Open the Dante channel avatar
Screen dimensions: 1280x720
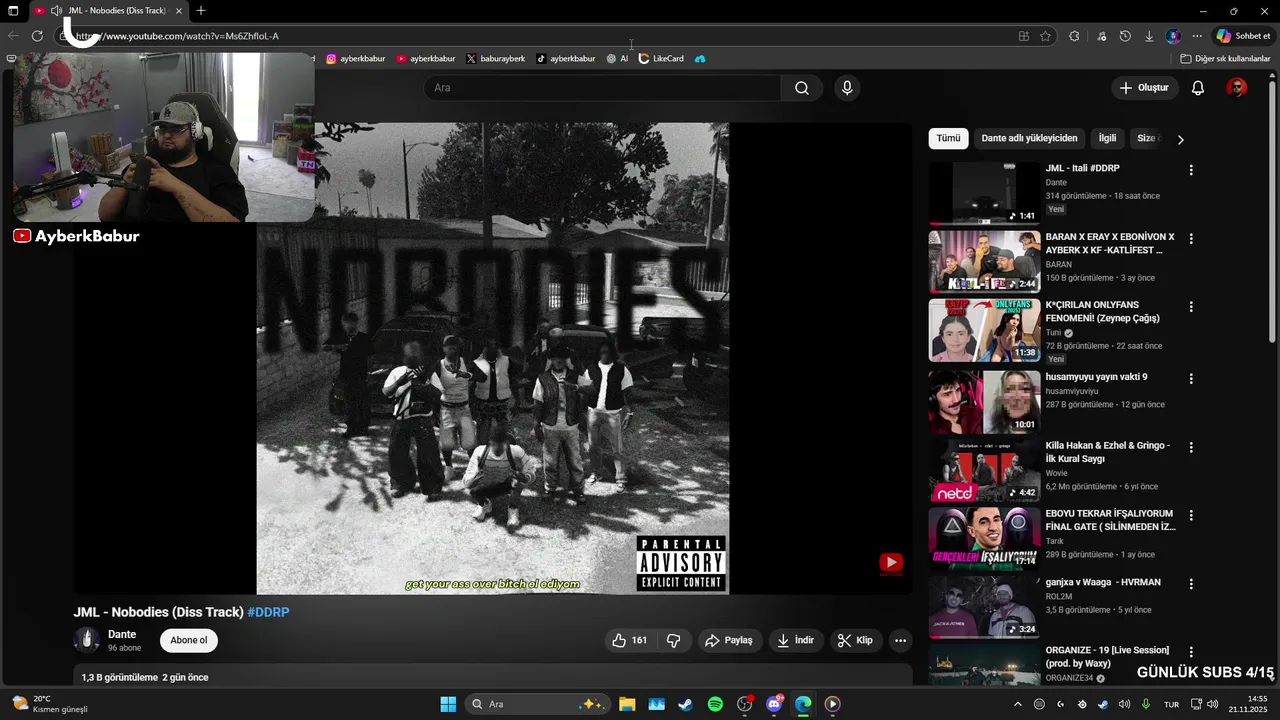[x=87, y=640]
